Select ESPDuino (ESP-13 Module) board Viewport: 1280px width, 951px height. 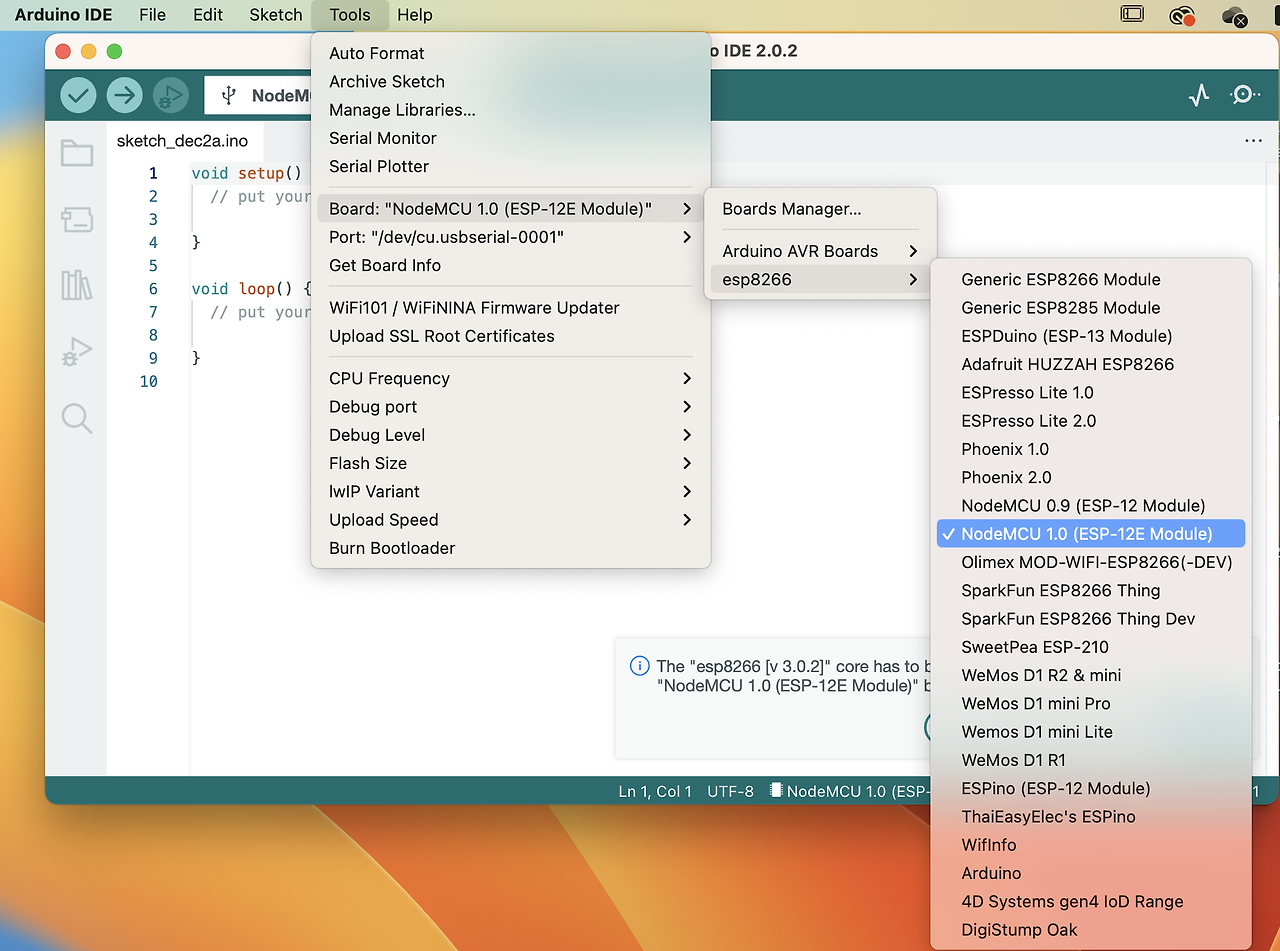coord(1091,336)
